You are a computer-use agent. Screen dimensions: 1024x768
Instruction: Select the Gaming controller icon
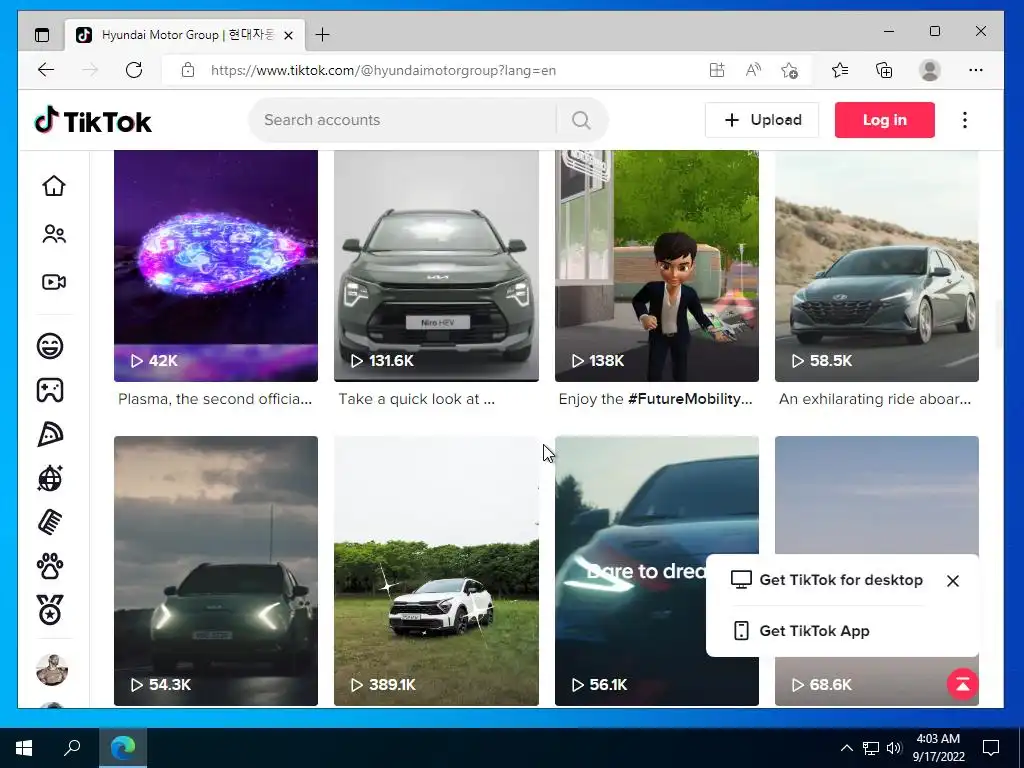(50, 390)
